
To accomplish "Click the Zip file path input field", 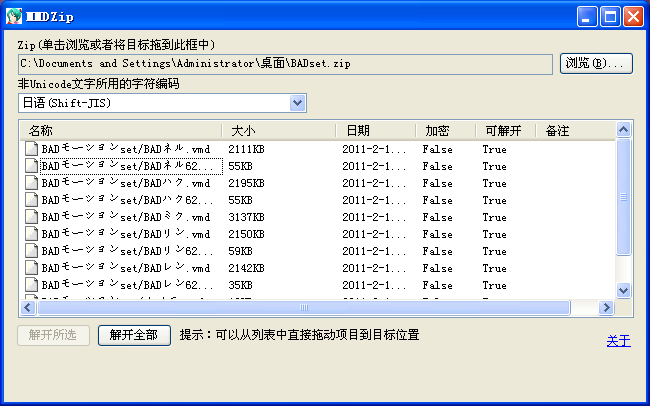I will [x=285, y=64].
